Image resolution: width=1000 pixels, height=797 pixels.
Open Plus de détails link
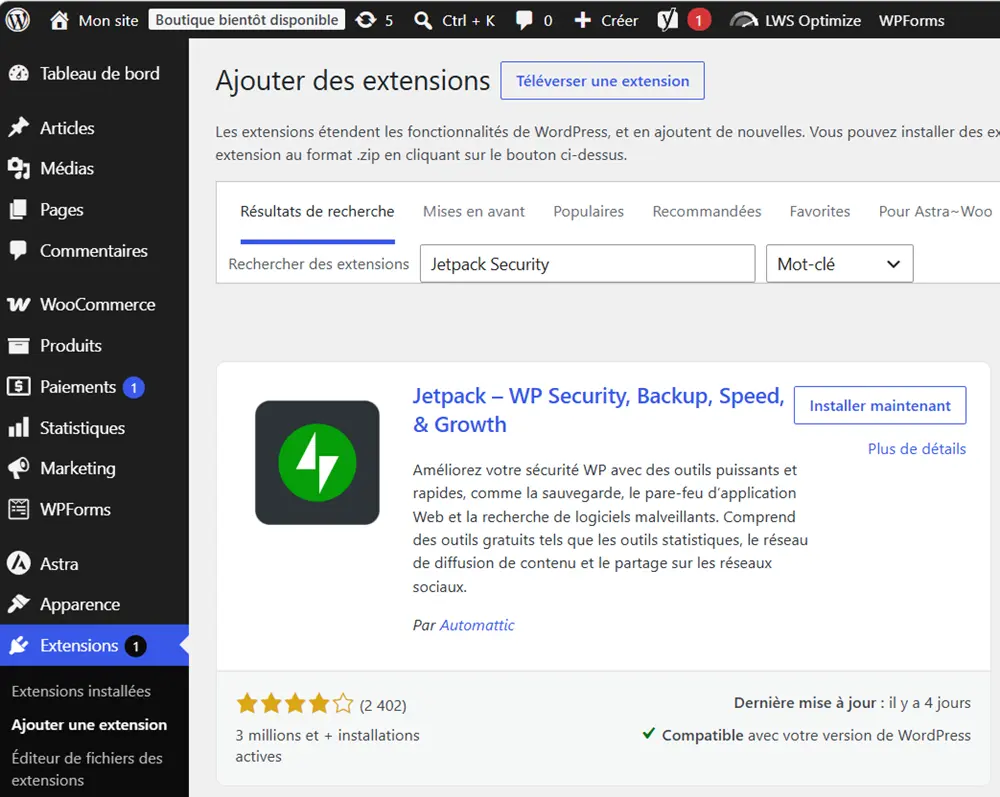pos(916,449)
